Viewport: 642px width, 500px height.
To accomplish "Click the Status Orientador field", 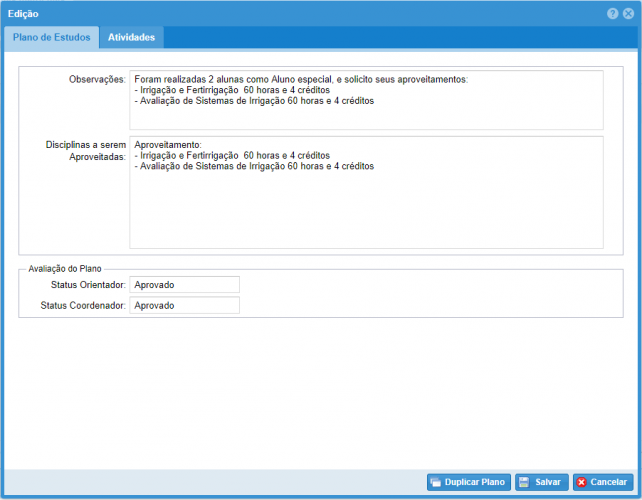I will 184,285.
